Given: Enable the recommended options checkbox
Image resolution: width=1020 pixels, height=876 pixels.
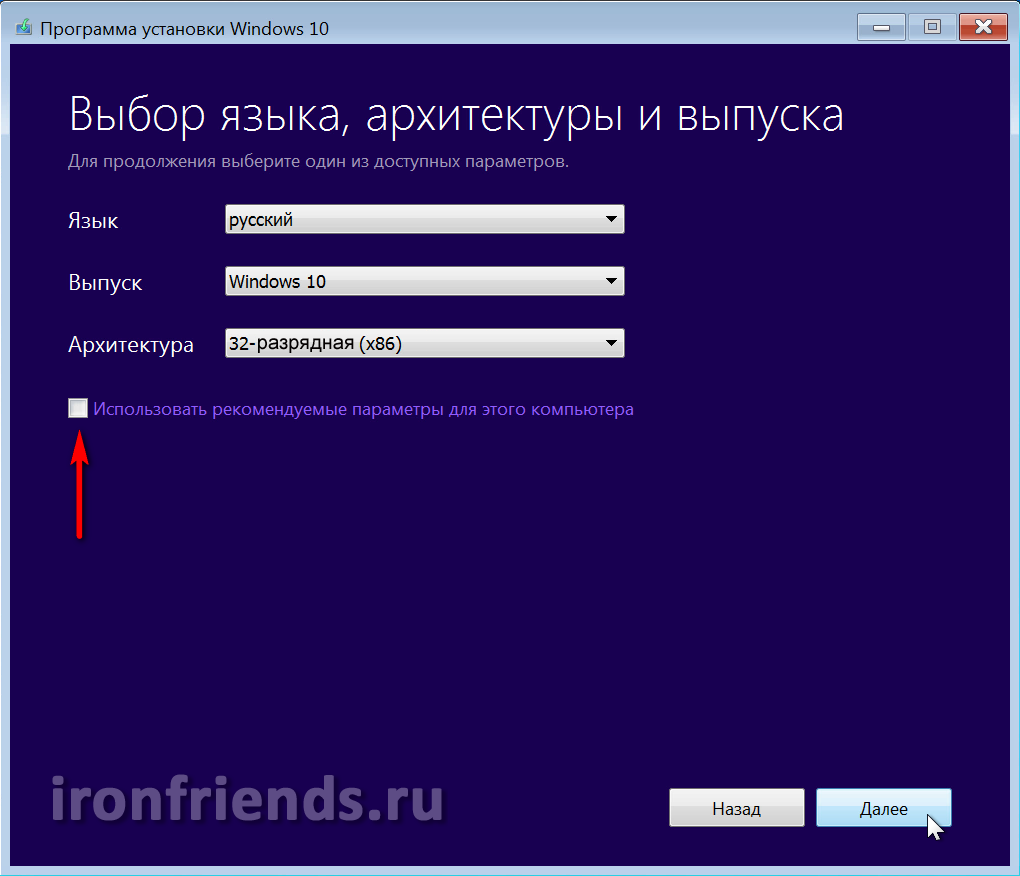Looking at the screenshot, I should pos(78,408).
